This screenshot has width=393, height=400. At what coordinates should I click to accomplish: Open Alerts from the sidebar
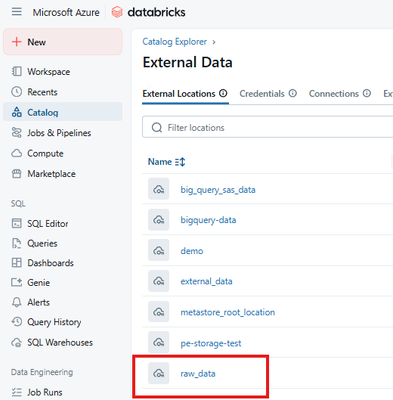[63, 302]
